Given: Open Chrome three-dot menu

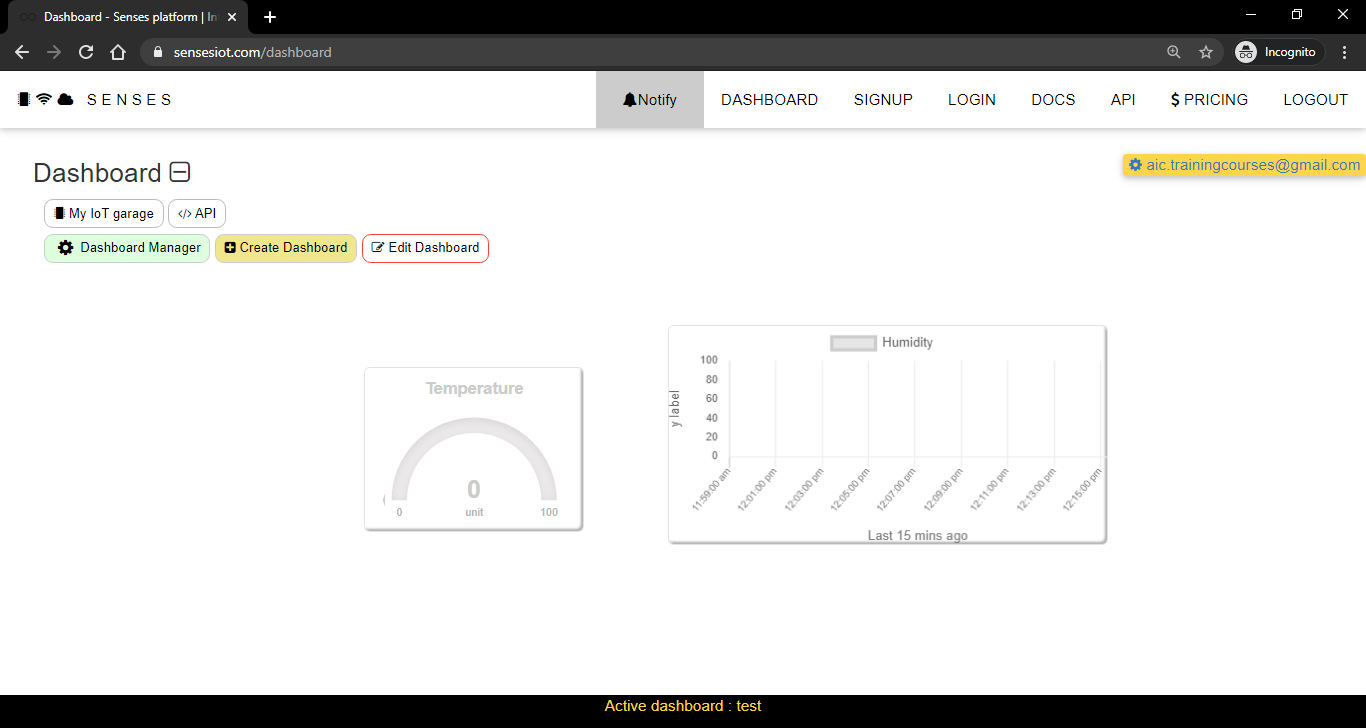Looking at the screenshot, I should click(x=1345, y=52).
